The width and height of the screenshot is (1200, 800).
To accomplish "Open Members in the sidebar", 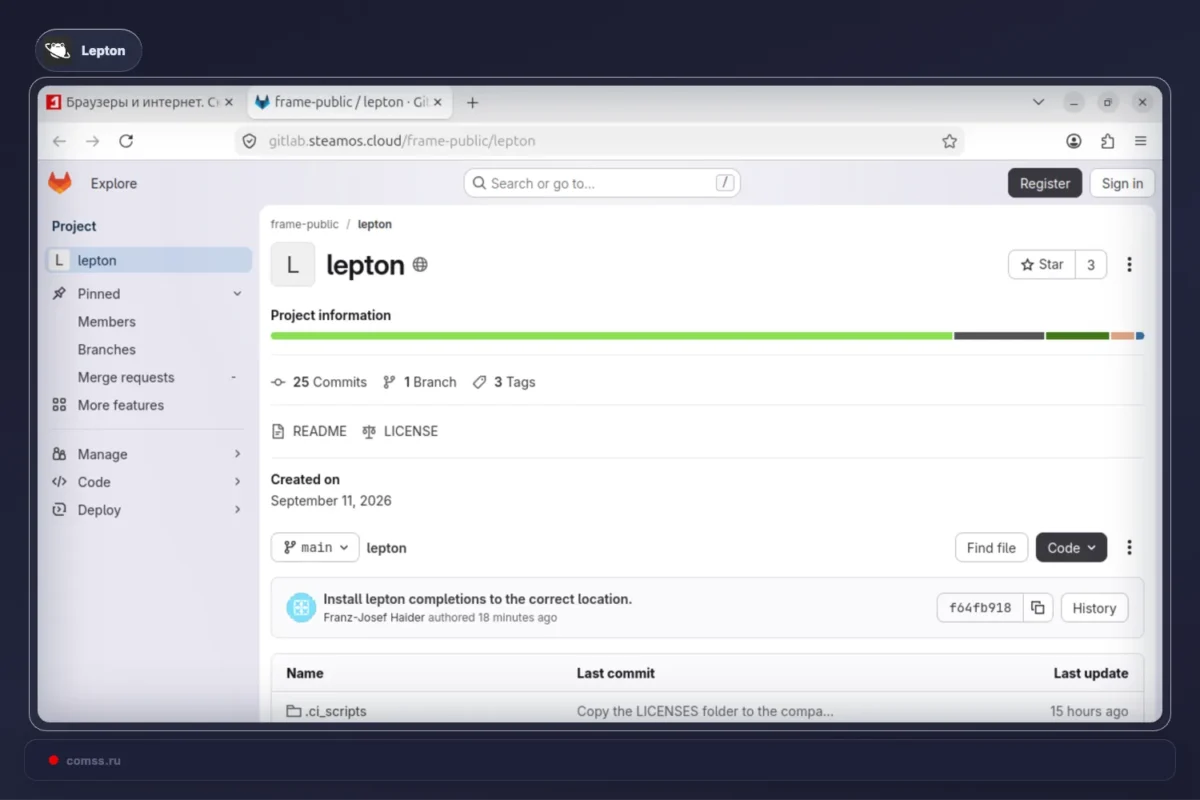I will pyautogui.click(x=107, y=321).
